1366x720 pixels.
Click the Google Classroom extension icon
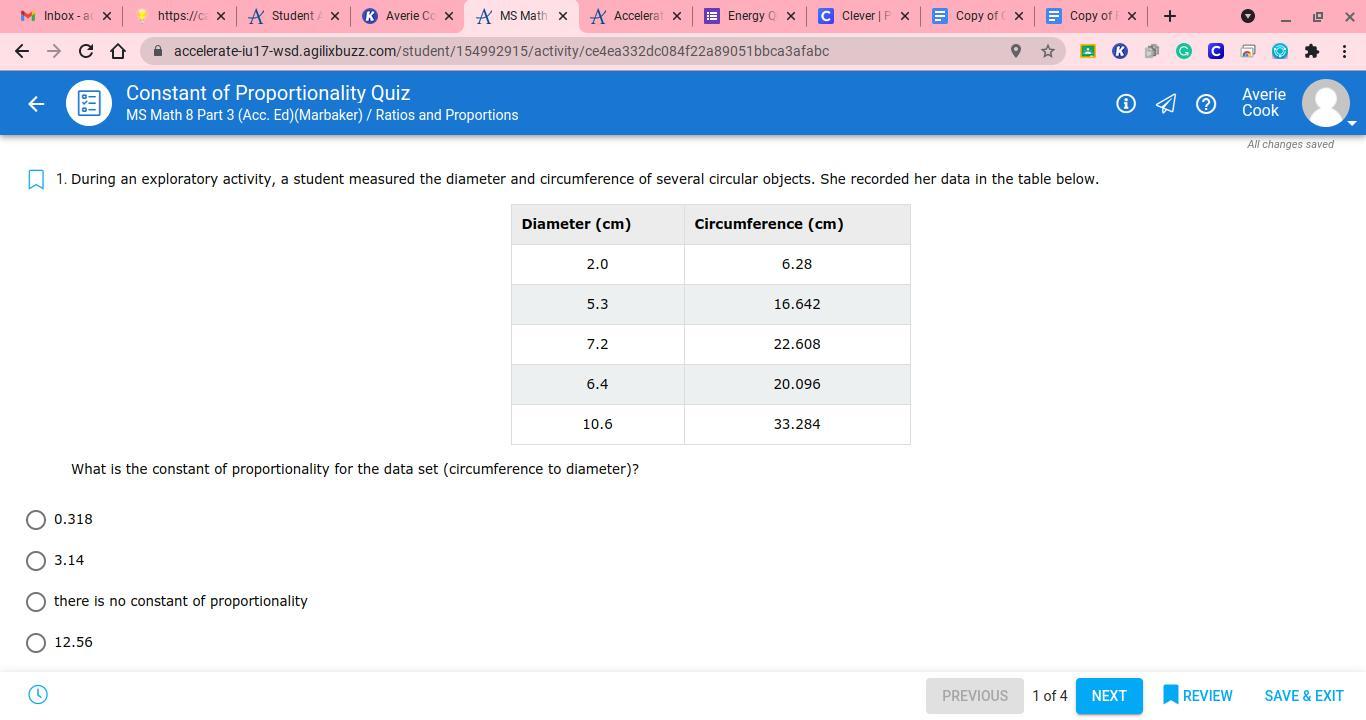tap(1088, 51)
